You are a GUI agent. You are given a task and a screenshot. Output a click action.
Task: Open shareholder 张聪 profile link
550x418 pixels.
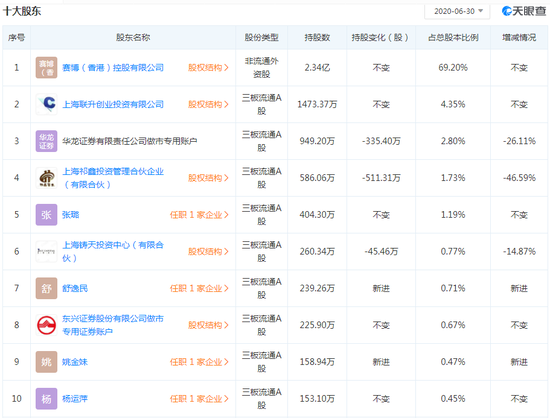(x=71, y=215)
